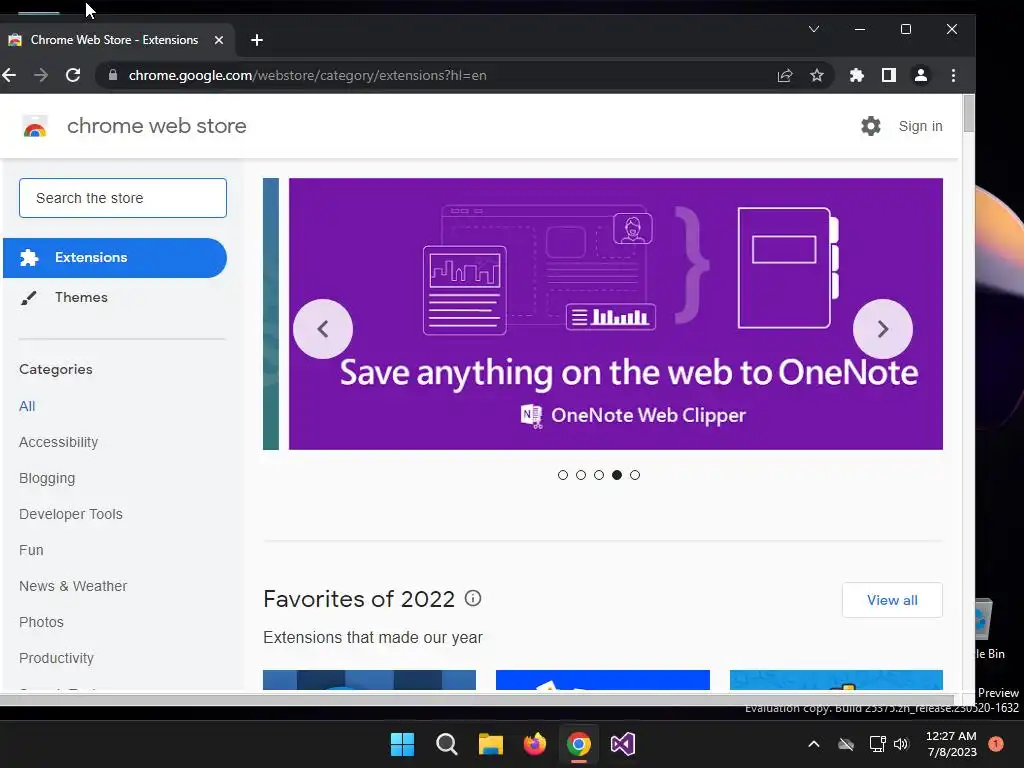Click the Chrome taskbar icon
The image size is (1024, 768).
point(579,744)
